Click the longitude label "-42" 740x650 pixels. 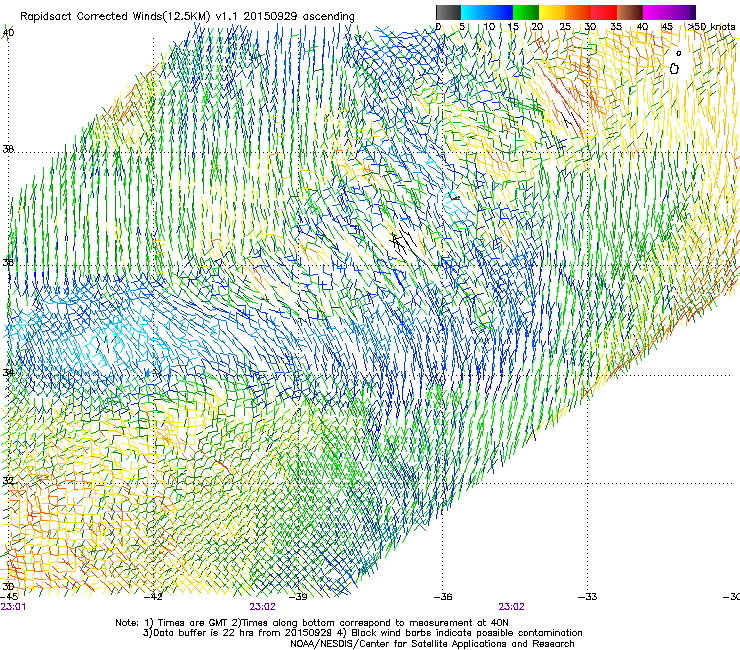153,596
